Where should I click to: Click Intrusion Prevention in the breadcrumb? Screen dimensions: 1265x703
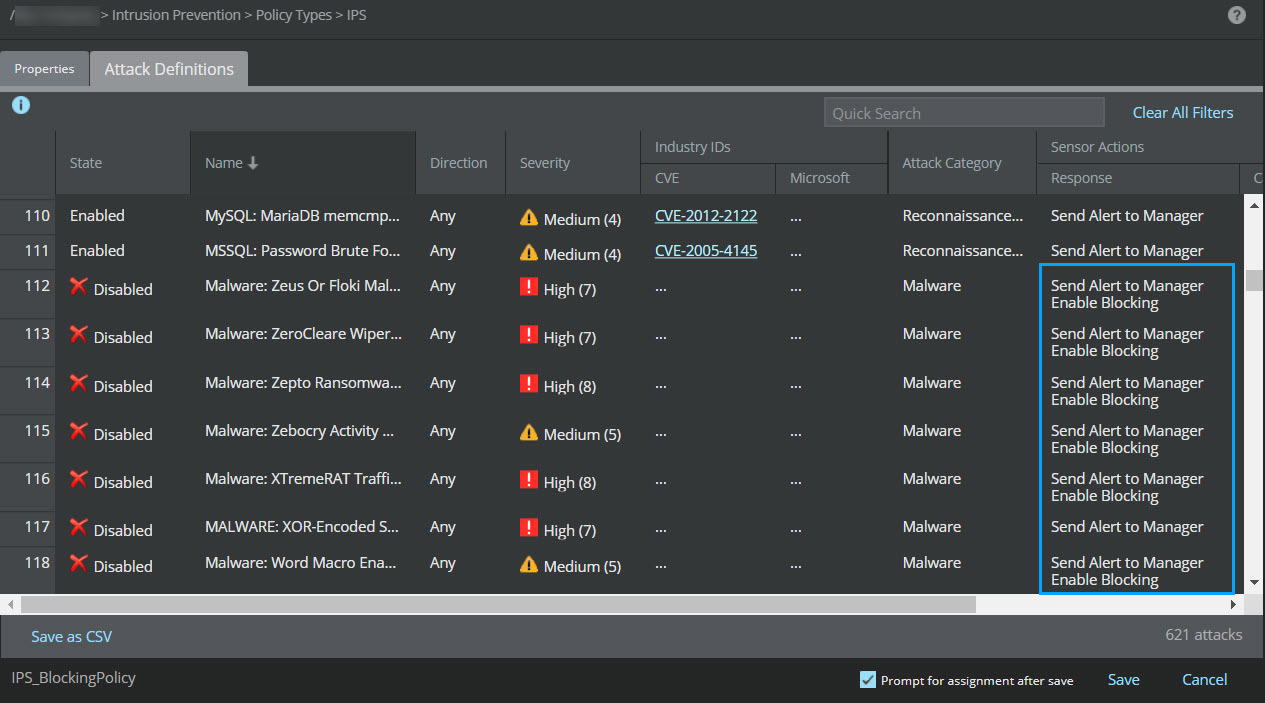click(176, 16)
